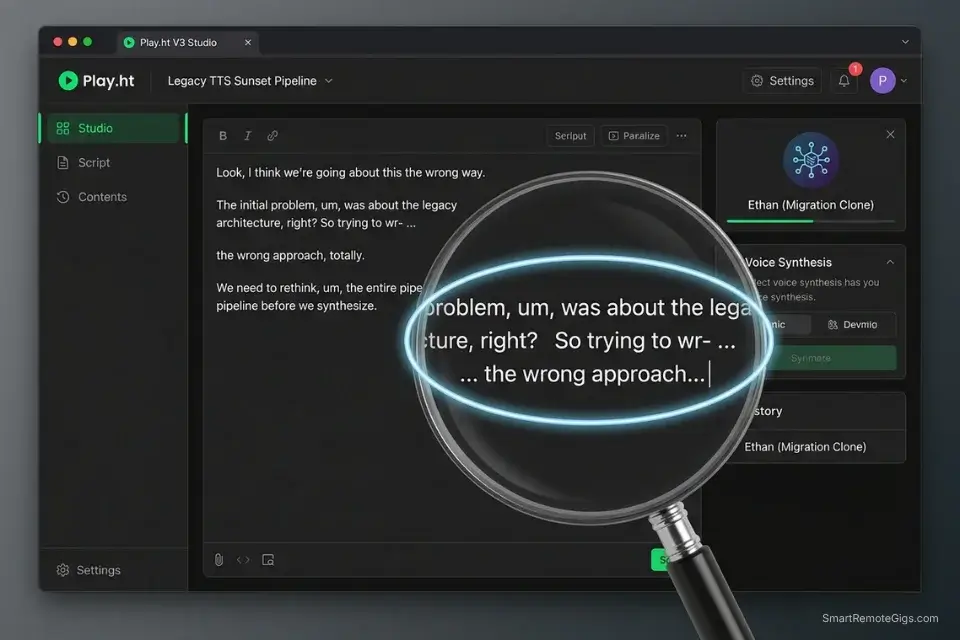Click the Contents history clock icon

(x=62, y=197)
